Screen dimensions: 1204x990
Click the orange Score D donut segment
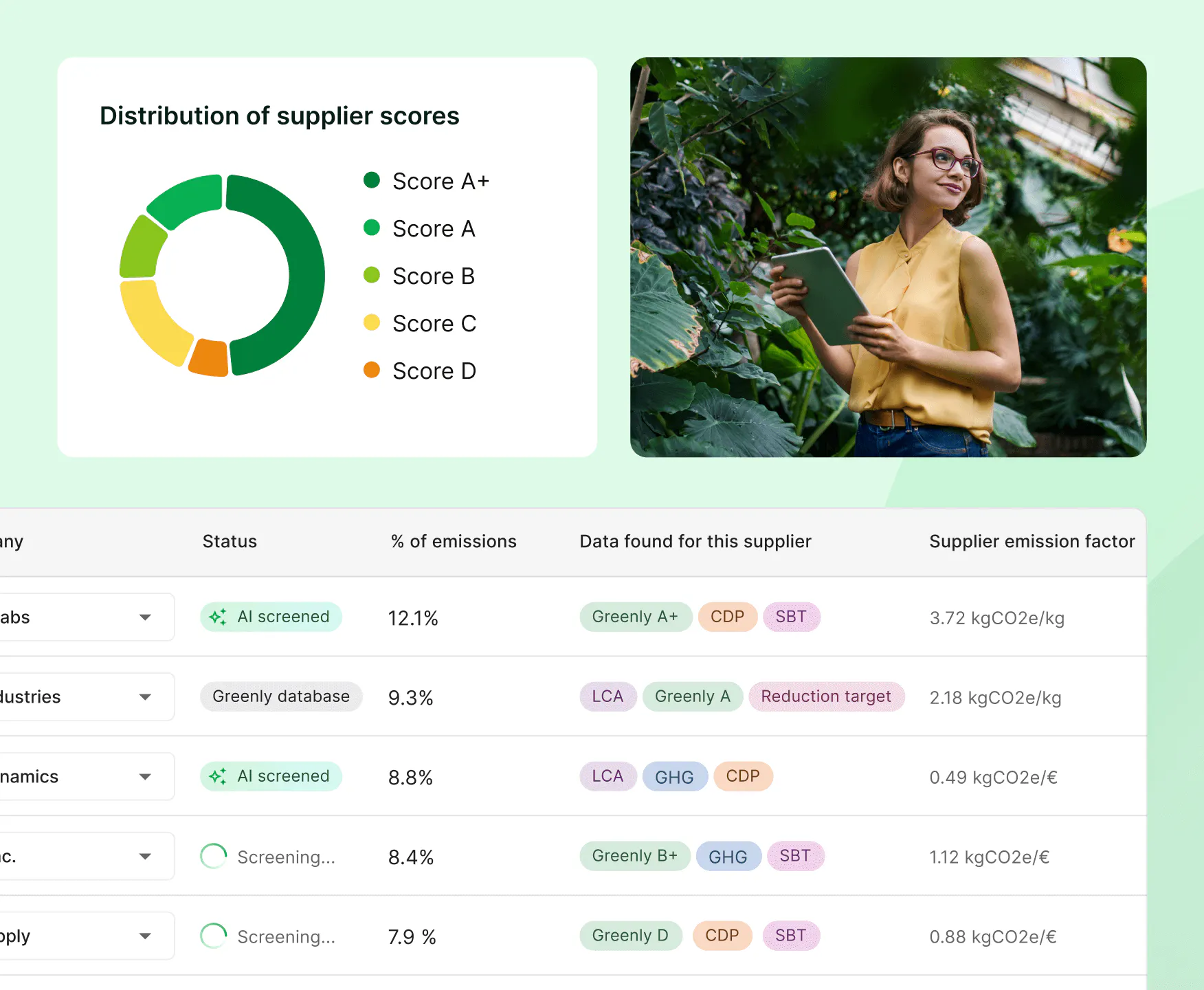point(209,358)
